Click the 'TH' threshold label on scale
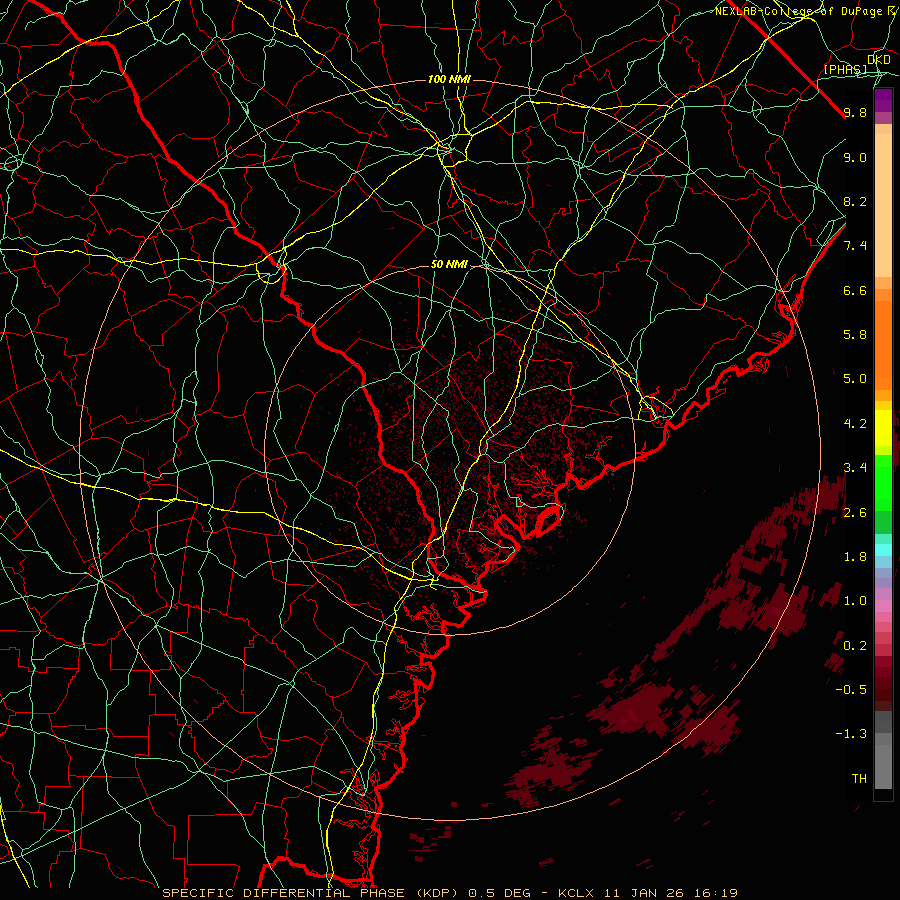900x900 pixels. [x=859, y=778]
